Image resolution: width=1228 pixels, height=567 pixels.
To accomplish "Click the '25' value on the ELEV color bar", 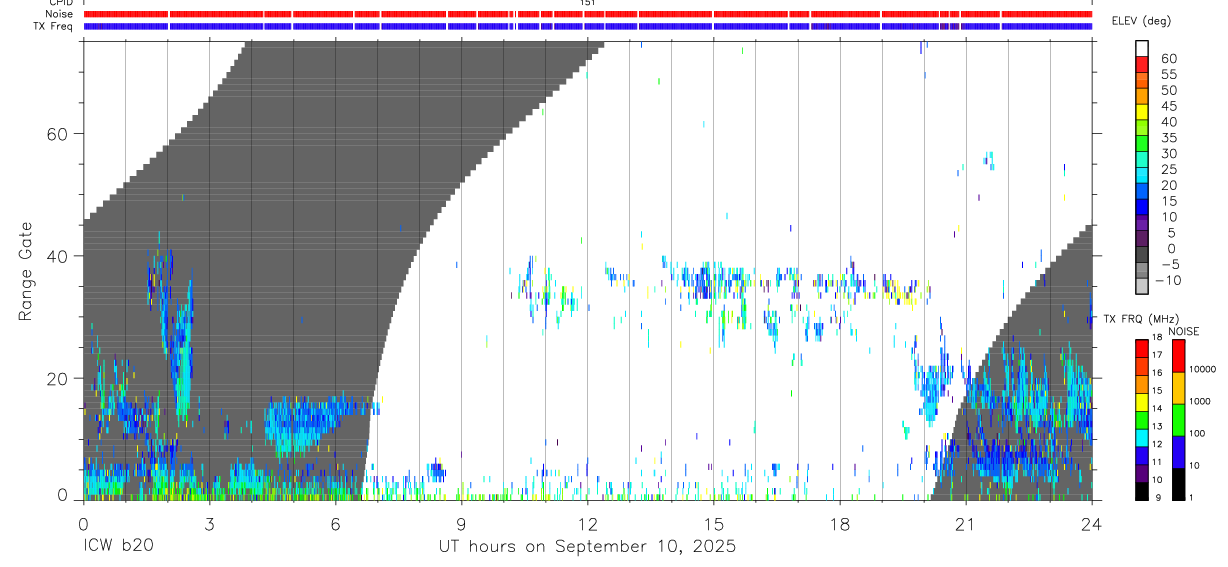I will click(1169, 170).
